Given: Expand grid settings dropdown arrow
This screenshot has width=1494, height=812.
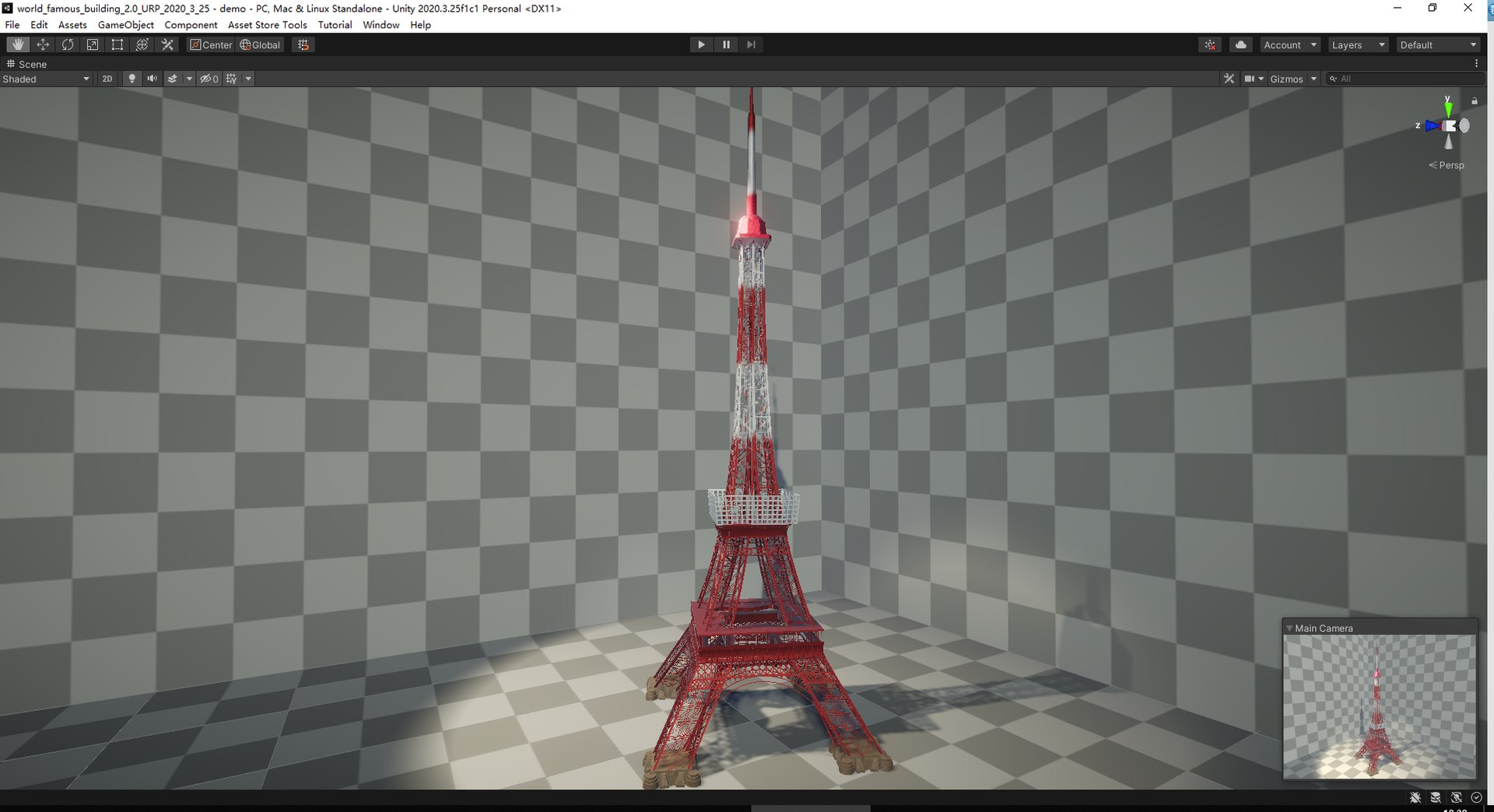Looking at the screenshot, I should (x=248, y=79).
